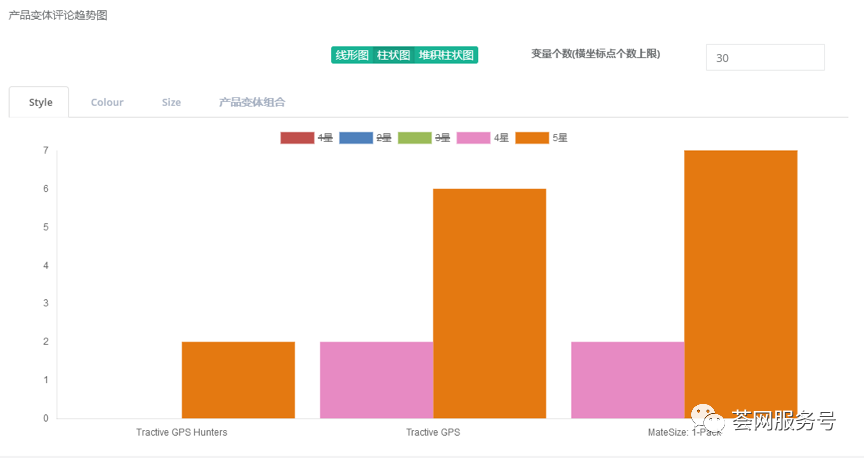Image resolution: width=864 pixels, height=458 pixels.
Task: Click the pink 4星 bar for MateSize 1-Pack
Action: (627, 380)
